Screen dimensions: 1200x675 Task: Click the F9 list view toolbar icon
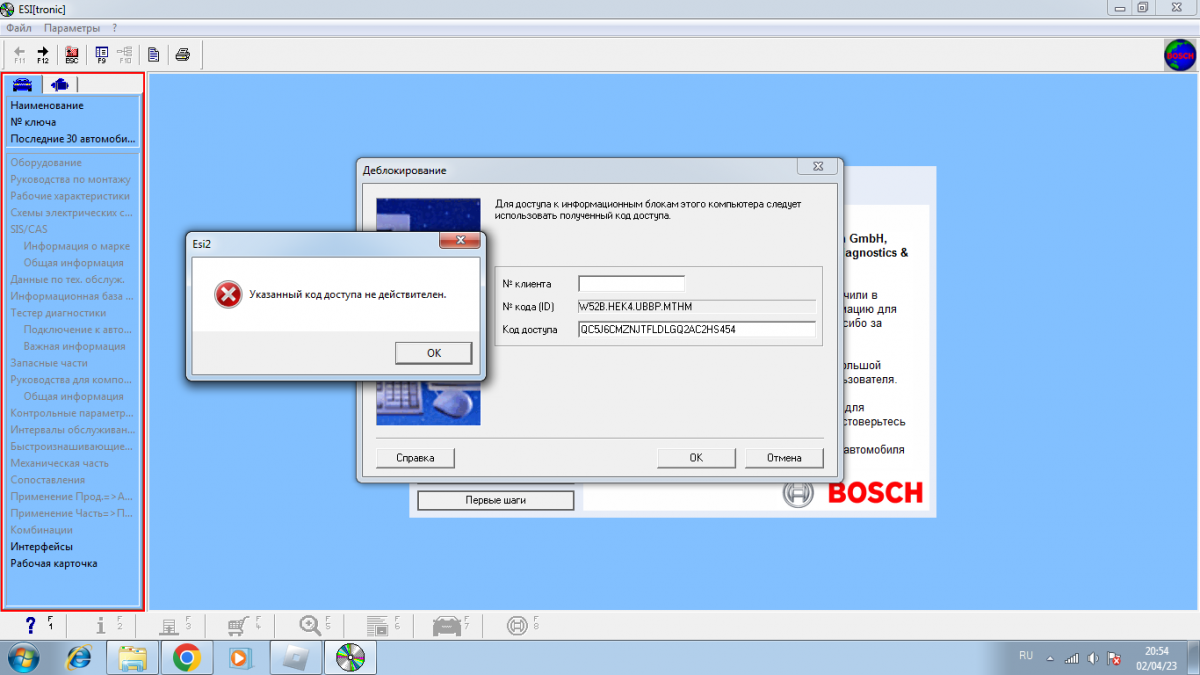click(x=102, y=54)
